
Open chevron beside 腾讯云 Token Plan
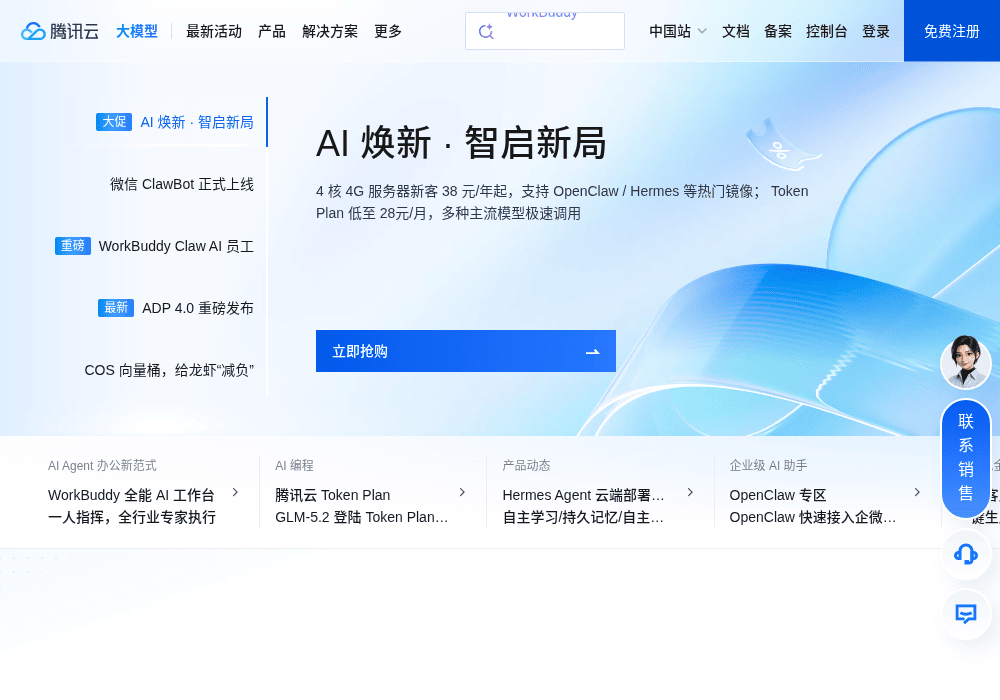click(x=462, y=492)
